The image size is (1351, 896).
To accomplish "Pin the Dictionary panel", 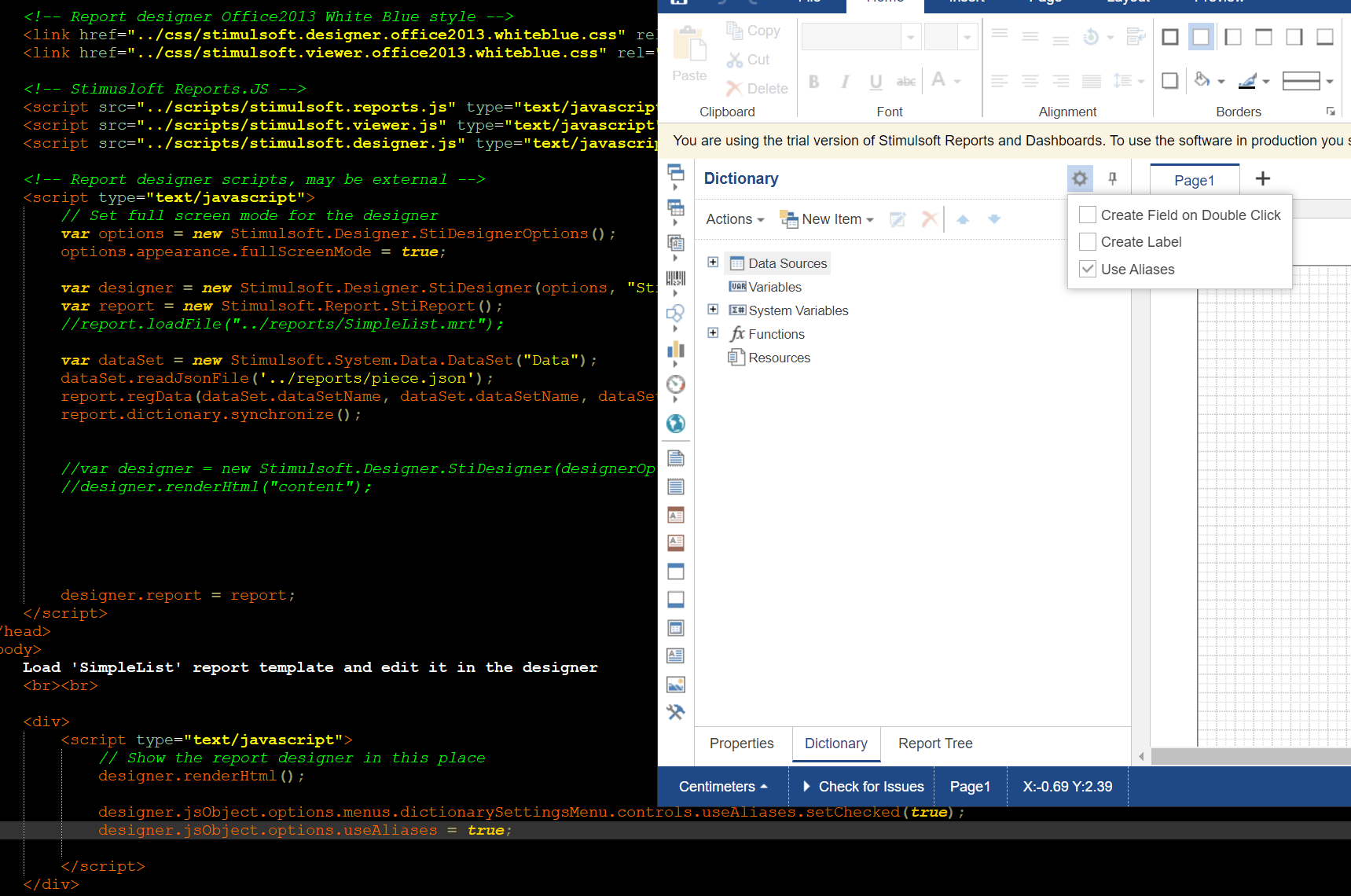I will pyautogui.click(x=1112, y=178).
